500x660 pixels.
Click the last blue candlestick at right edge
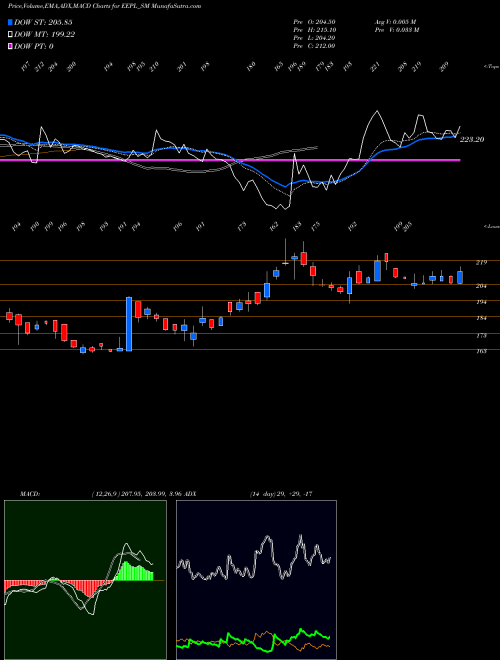click(x=460, y=276)
